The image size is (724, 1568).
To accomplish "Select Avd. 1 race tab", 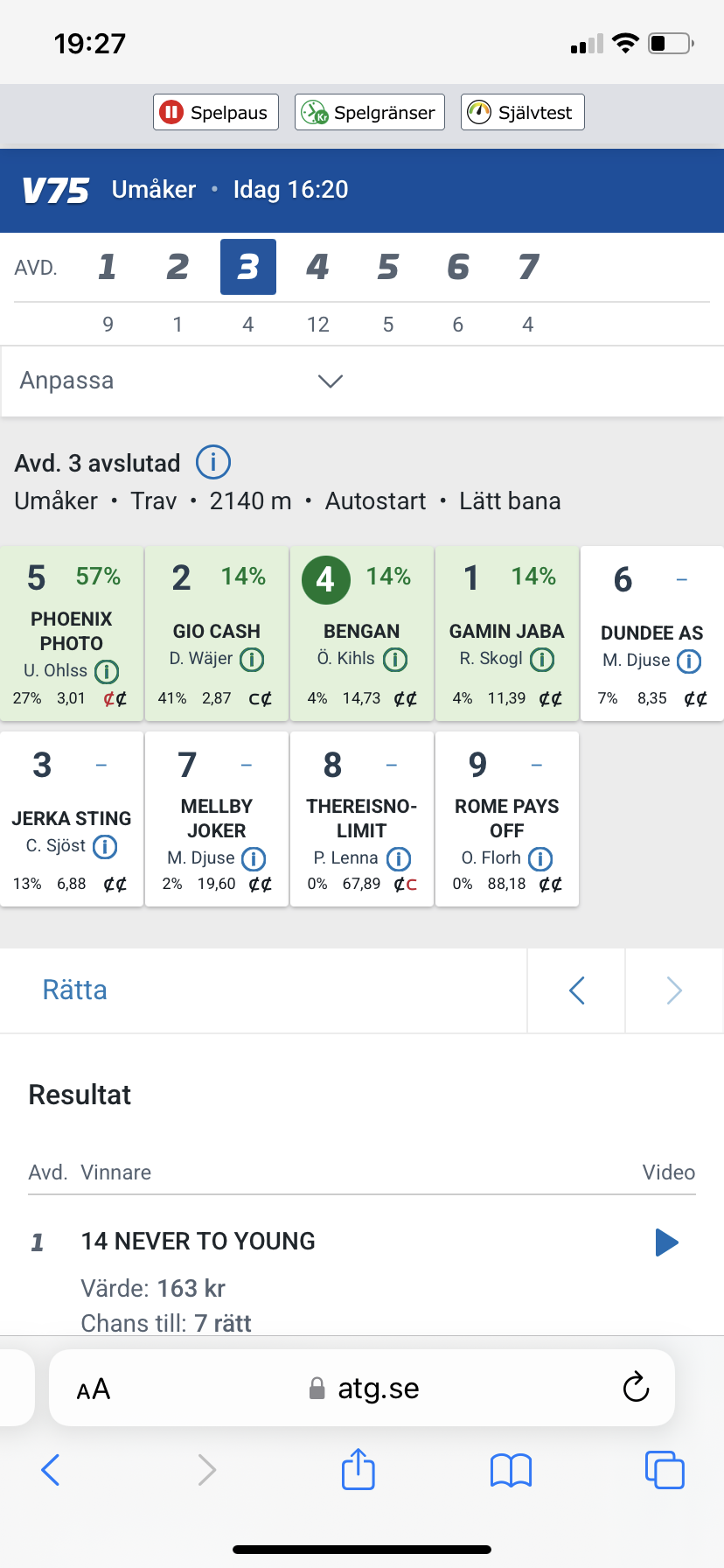I will coord(108,267).
